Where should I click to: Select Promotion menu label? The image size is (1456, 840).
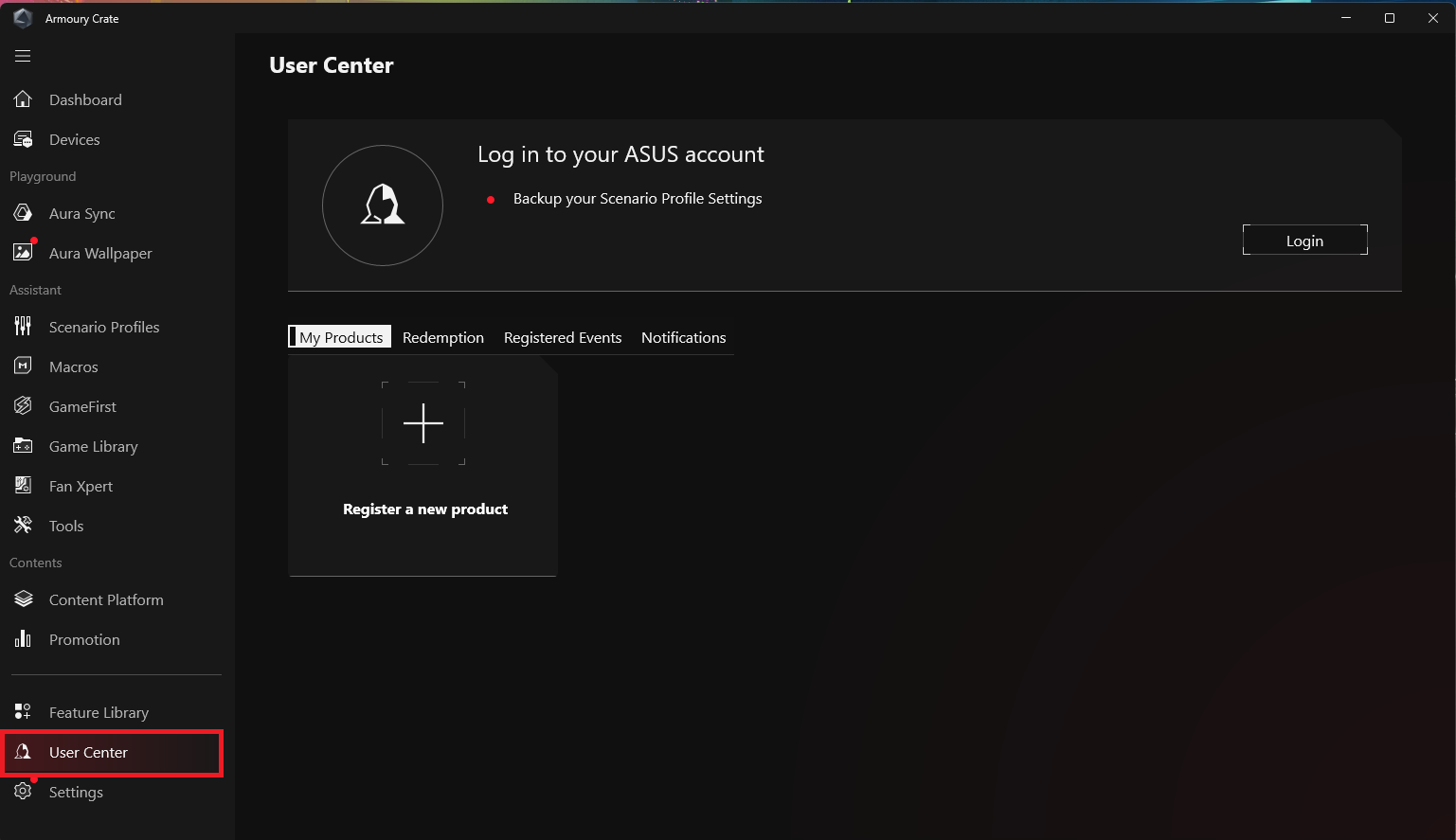point(84,639)
